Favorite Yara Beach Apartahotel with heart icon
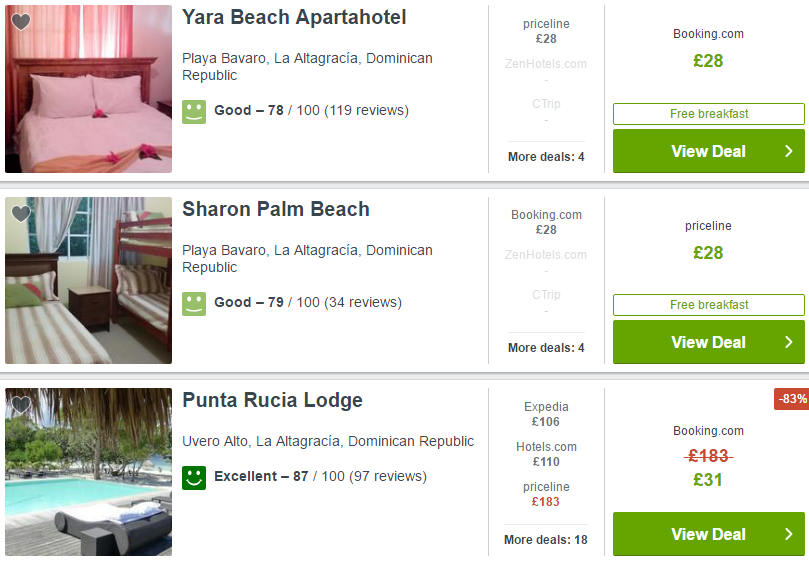 (x=21, y=22)
